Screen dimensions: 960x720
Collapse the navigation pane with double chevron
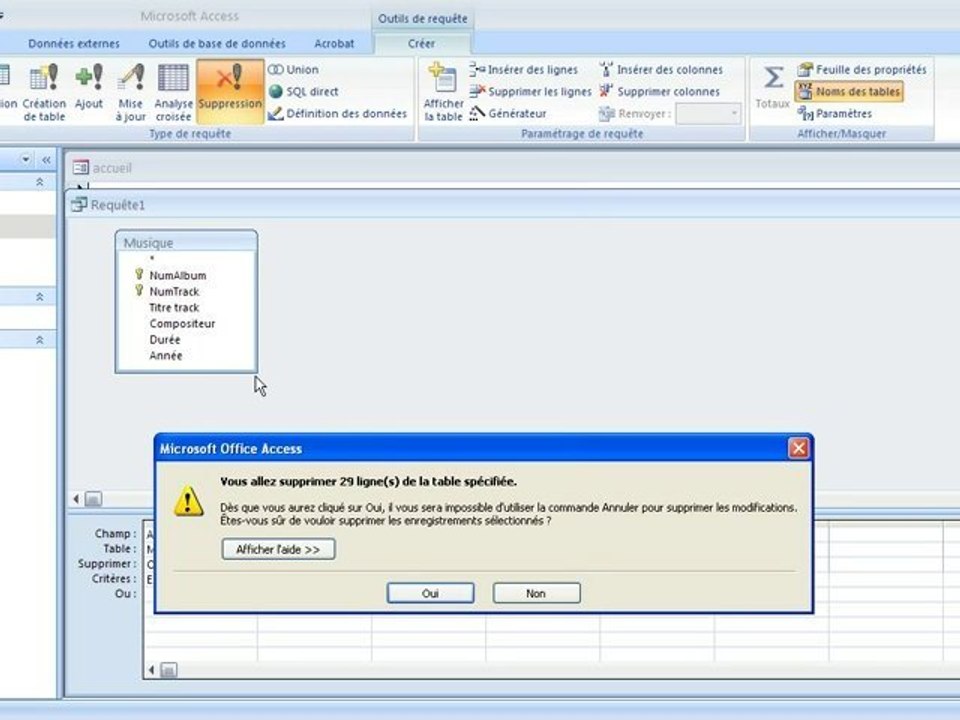pos(47,160)
